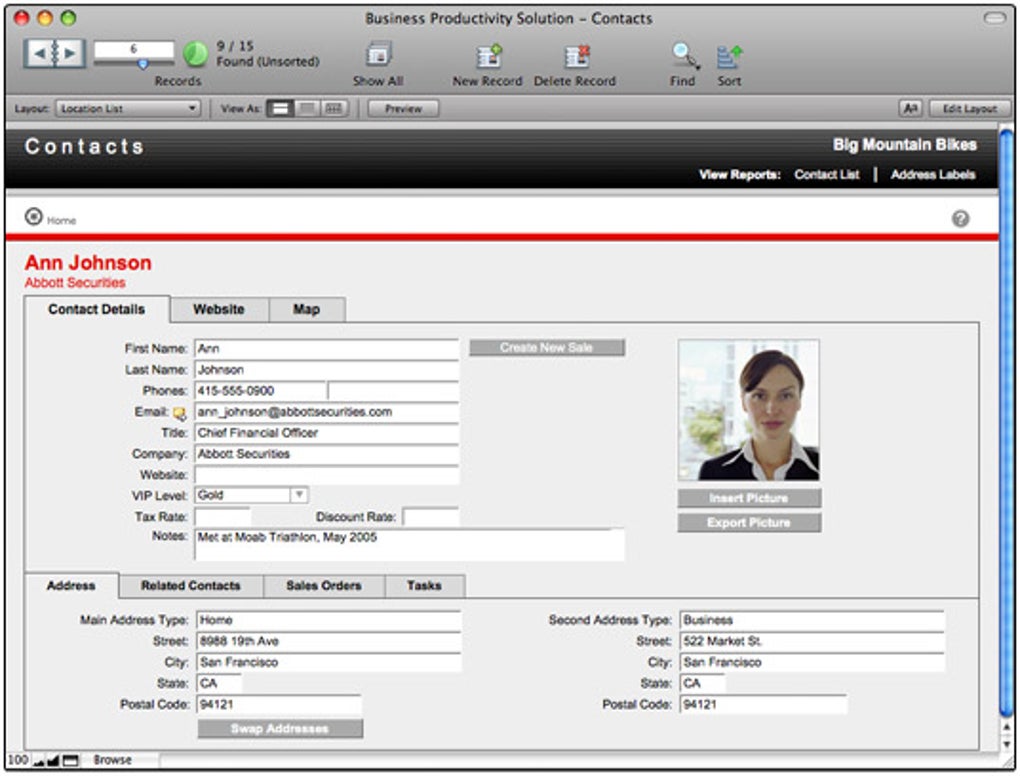1020x776 pixels.
Task: Click the record navigation slider
Action: click(141, 63)
